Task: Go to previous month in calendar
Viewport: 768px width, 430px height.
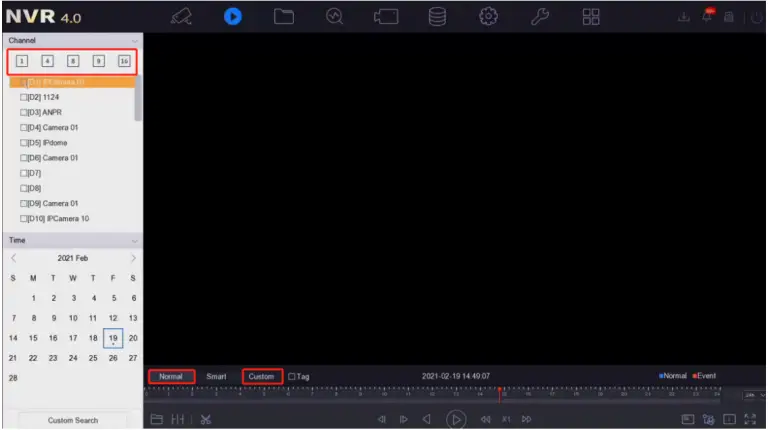Action: tap(14, 258)
